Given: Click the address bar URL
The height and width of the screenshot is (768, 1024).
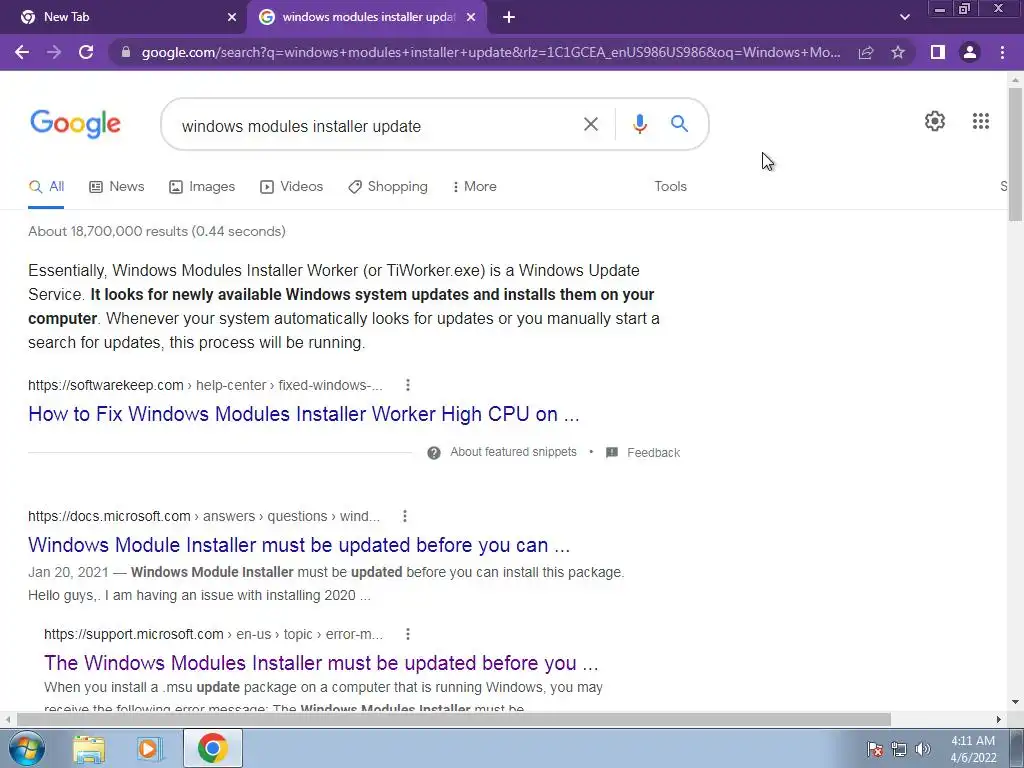Looking at the screenshot, I should 491,52.
